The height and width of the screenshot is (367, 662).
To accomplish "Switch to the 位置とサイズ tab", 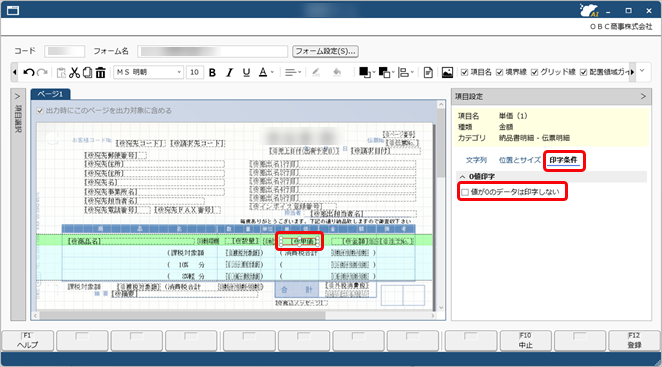I will coord(520,160).
